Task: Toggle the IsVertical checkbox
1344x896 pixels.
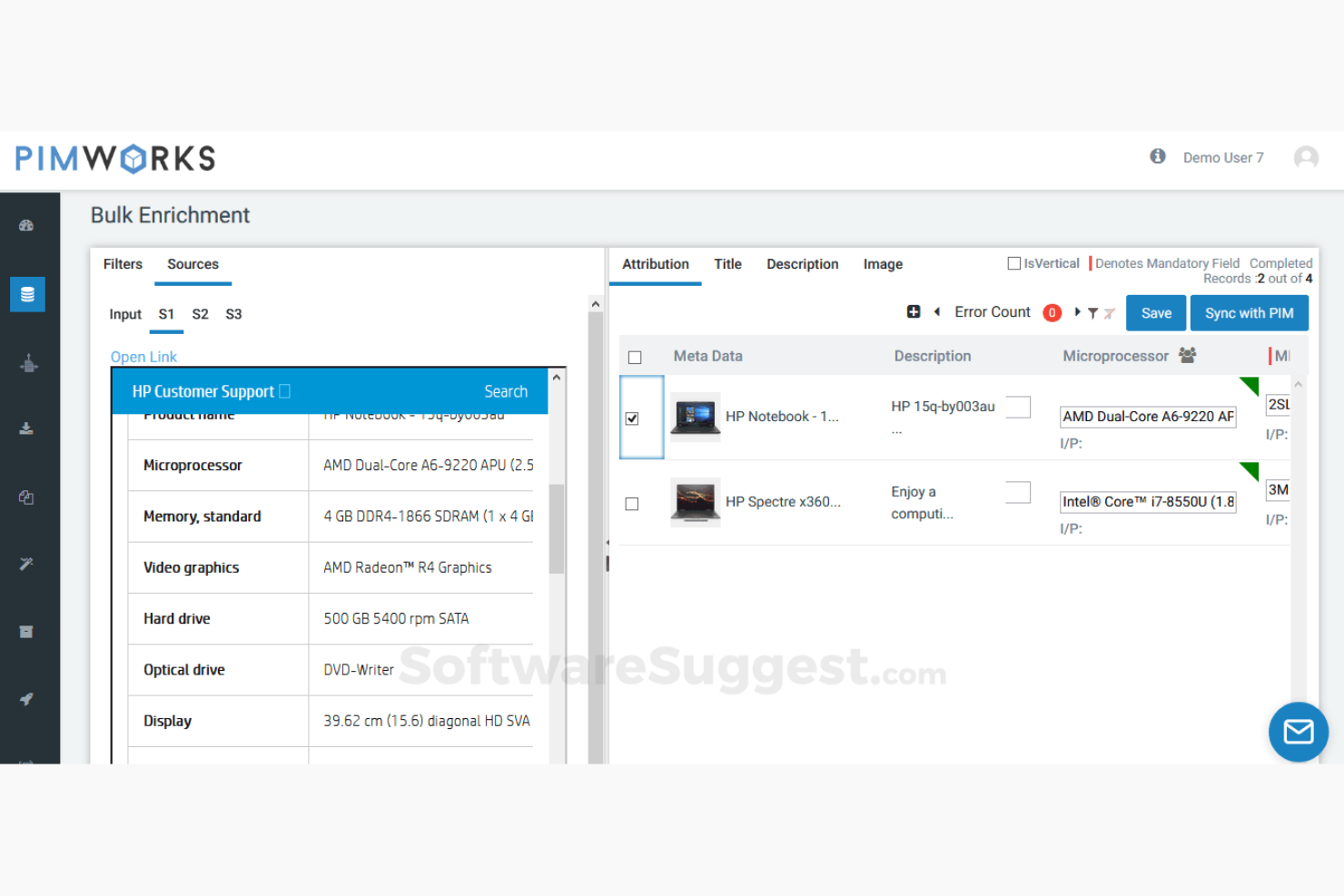Action: [x=1014, y=263]
